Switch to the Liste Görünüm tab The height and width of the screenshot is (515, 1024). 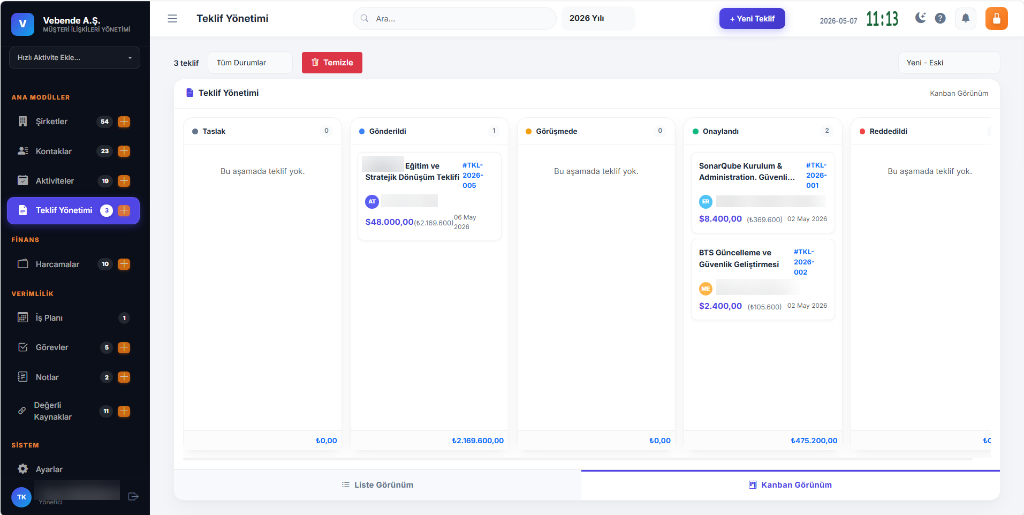pos(377,485)
